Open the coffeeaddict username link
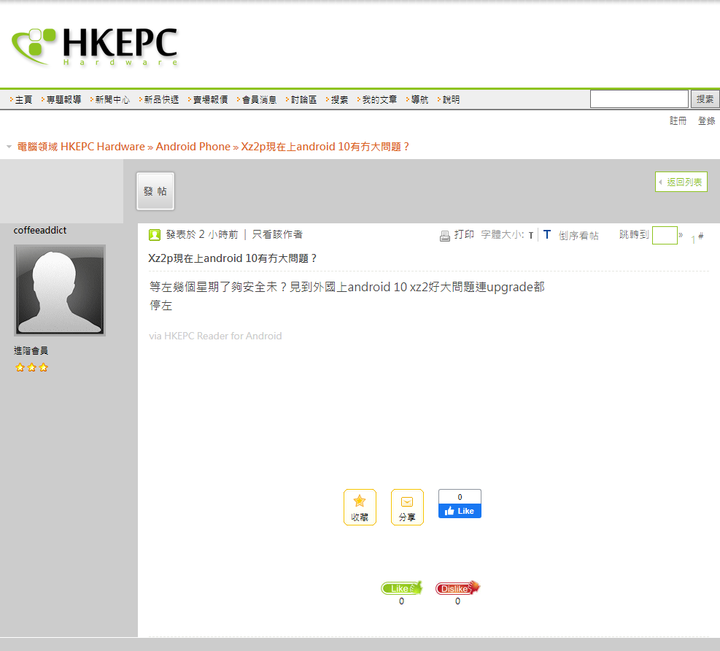 pos(40,230)
